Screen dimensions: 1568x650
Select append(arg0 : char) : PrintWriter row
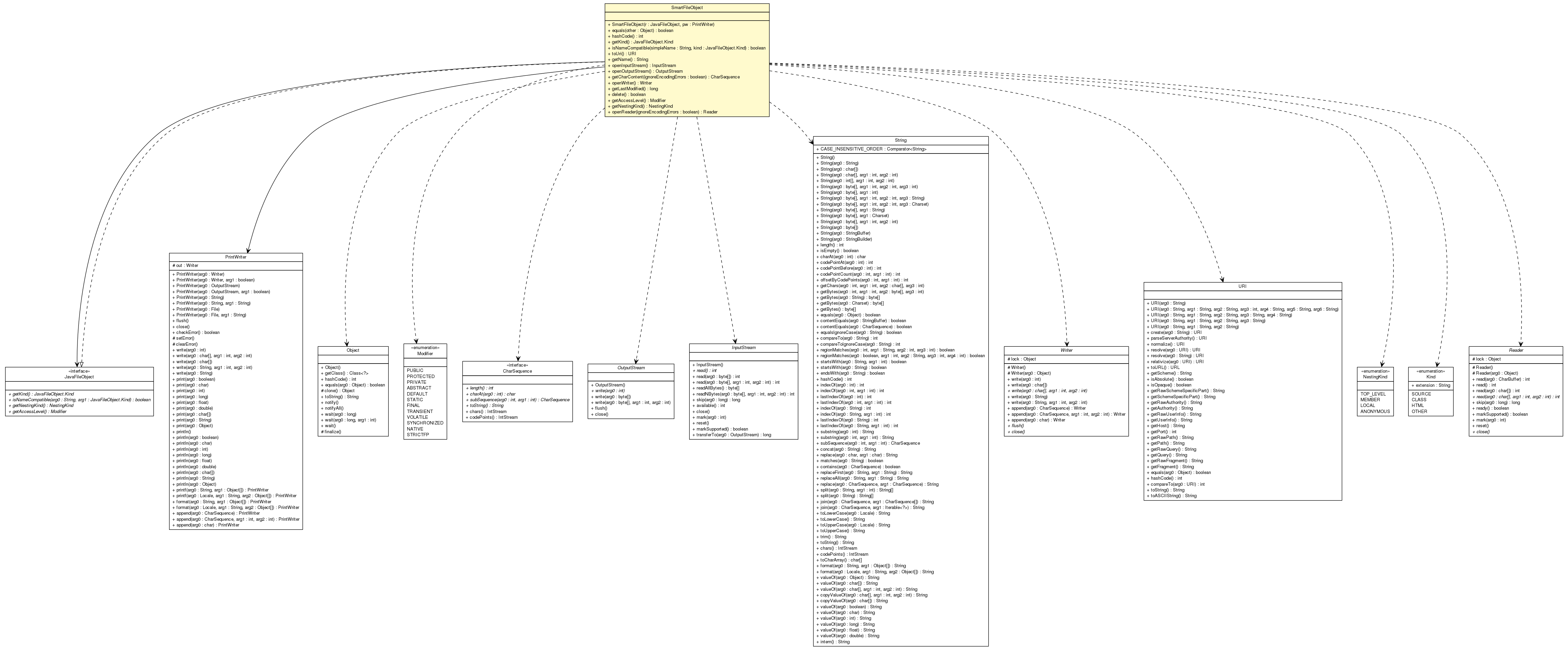206,525
